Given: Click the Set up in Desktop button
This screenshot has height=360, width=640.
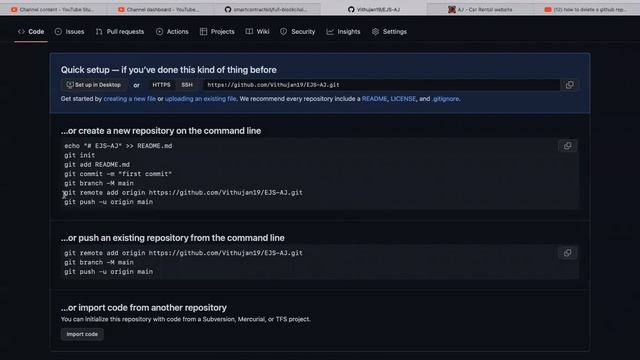Looking at the screenshot, I should [94, 85].
